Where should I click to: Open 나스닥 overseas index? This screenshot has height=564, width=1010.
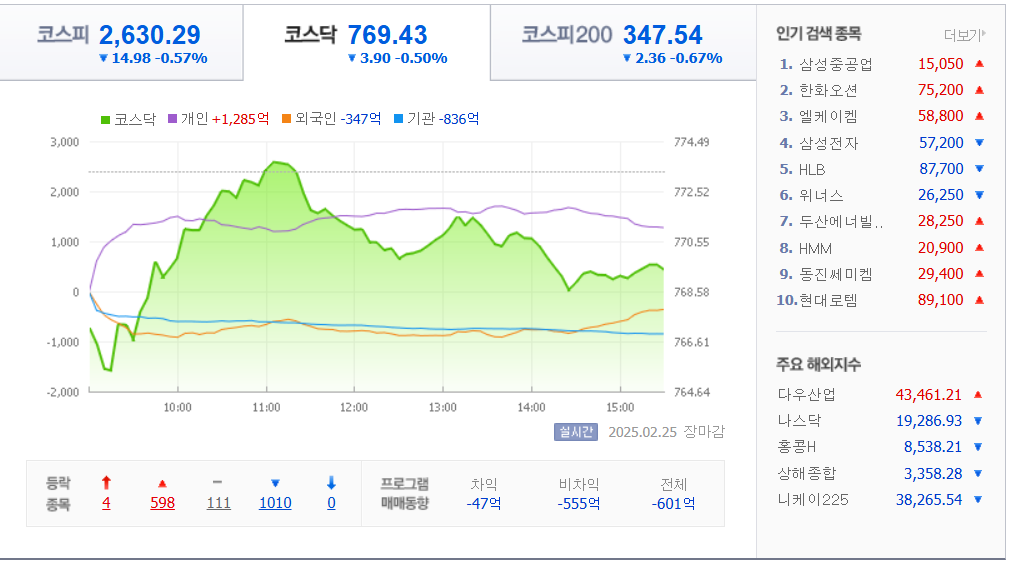(x=799, y=421)
